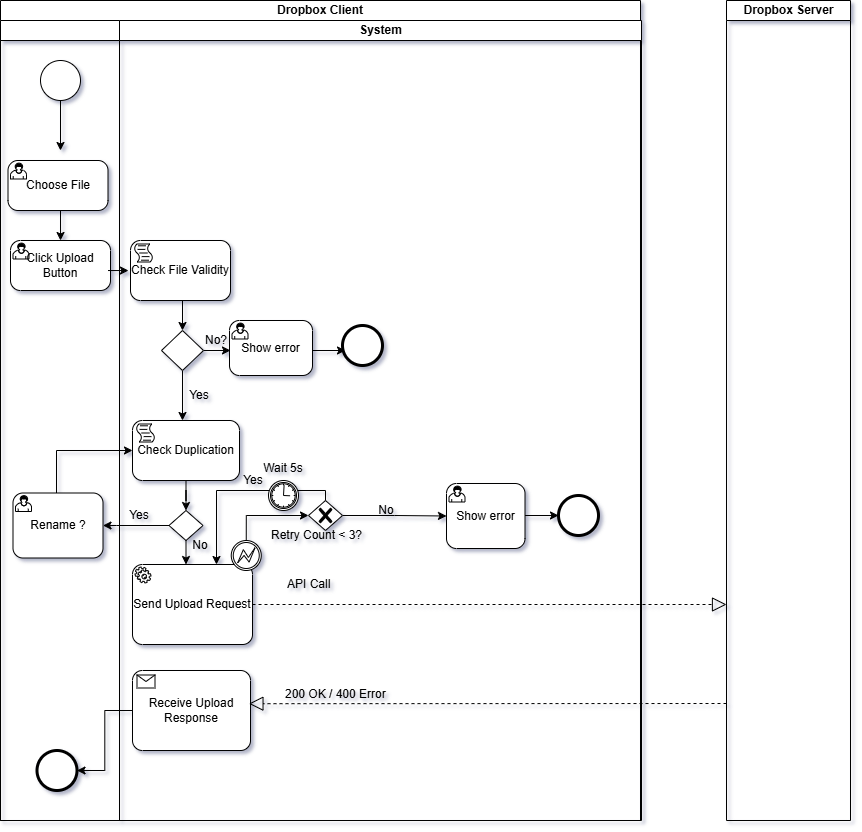Select the gateway diamond below Check File Validity
This screenshot has width=862, height=832.
(183, 349)
